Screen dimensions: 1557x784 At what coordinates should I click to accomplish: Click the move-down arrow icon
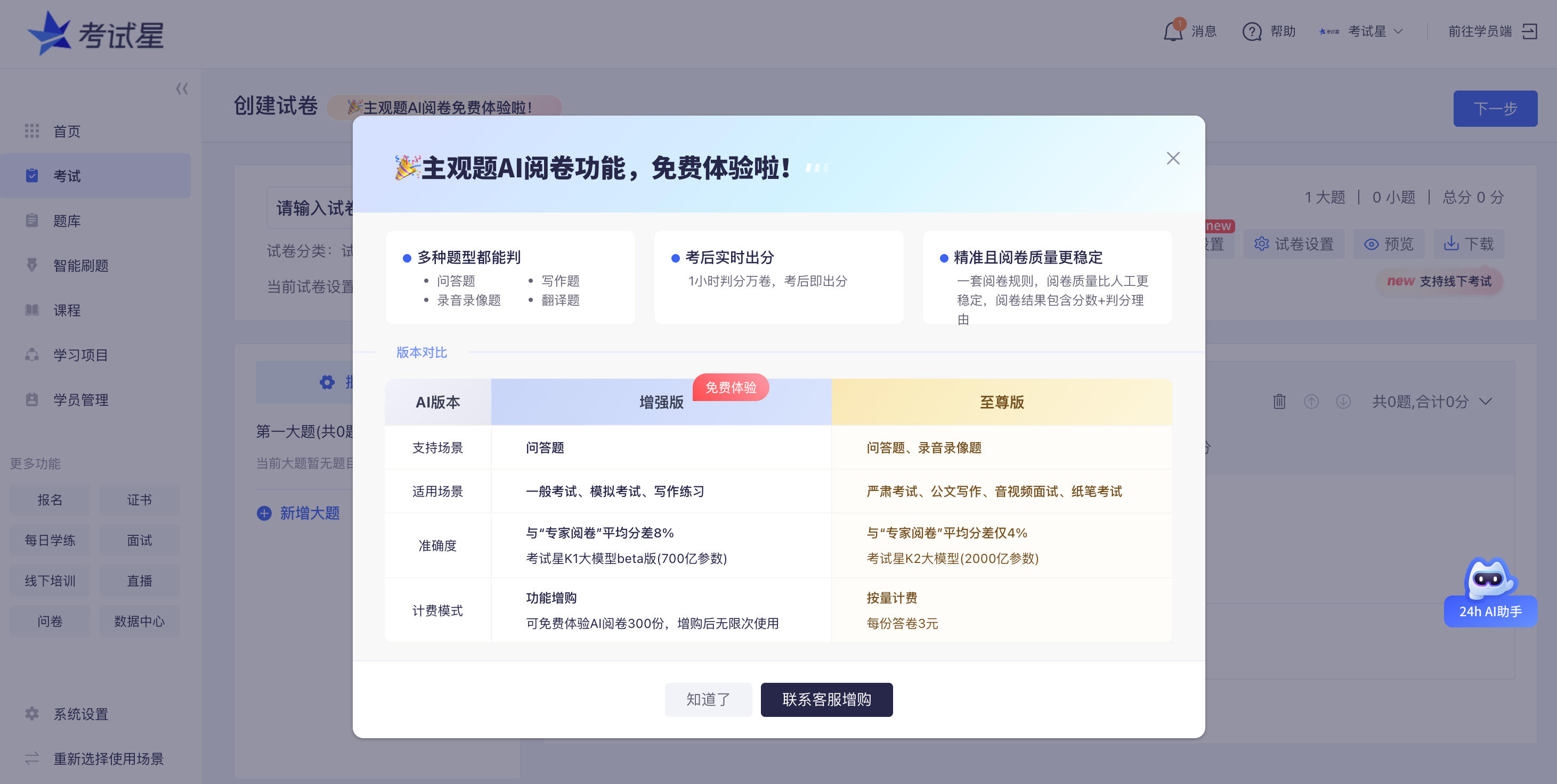tap(1343, 401)
